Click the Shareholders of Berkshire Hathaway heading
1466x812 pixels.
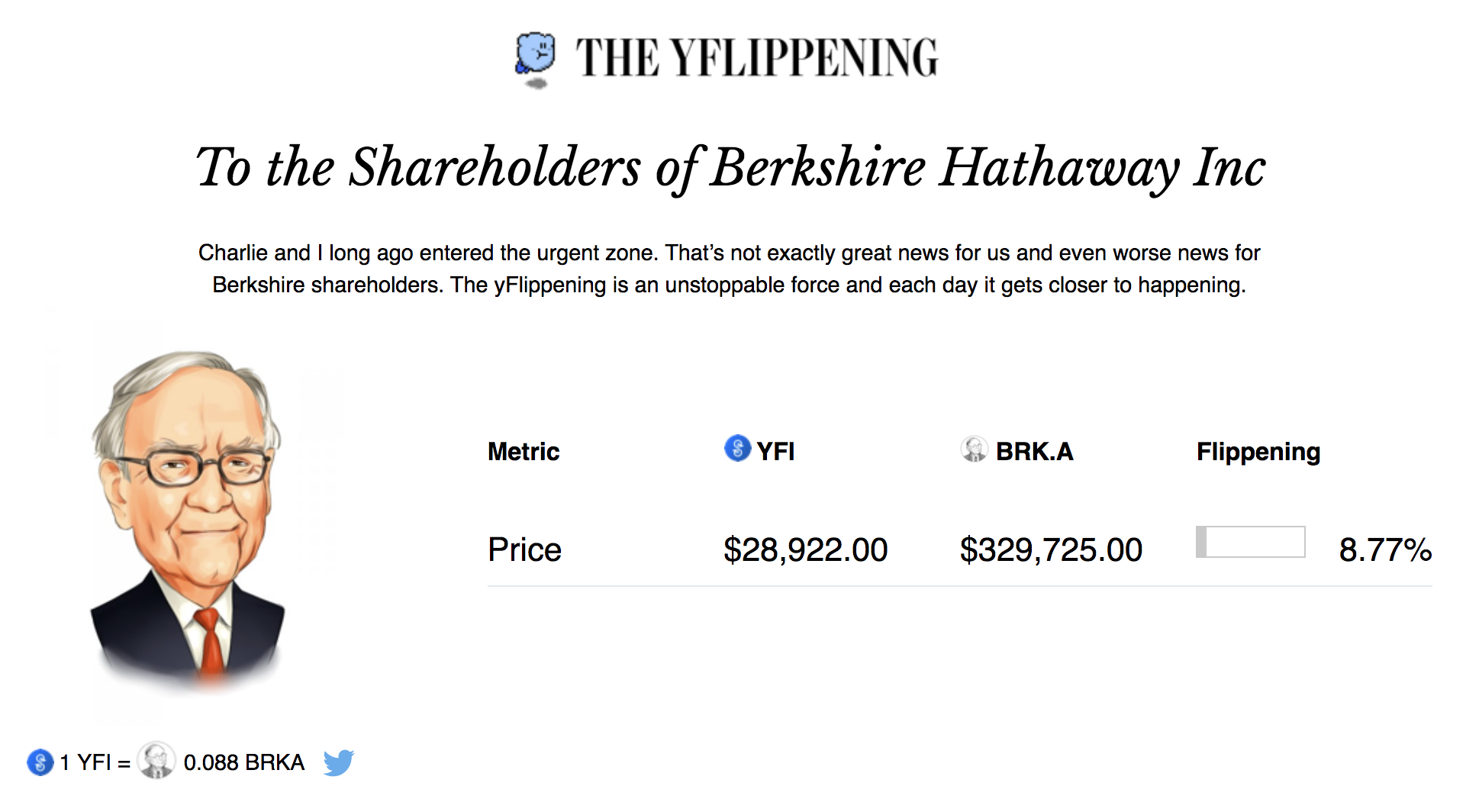731,168
